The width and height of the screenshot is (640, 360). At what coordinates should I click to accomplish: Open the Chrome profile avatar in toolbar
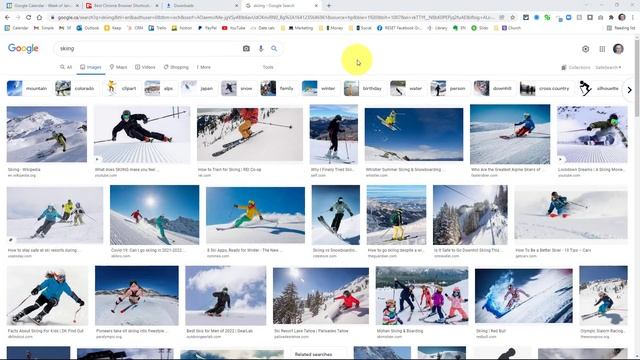[x=622, y=17]
